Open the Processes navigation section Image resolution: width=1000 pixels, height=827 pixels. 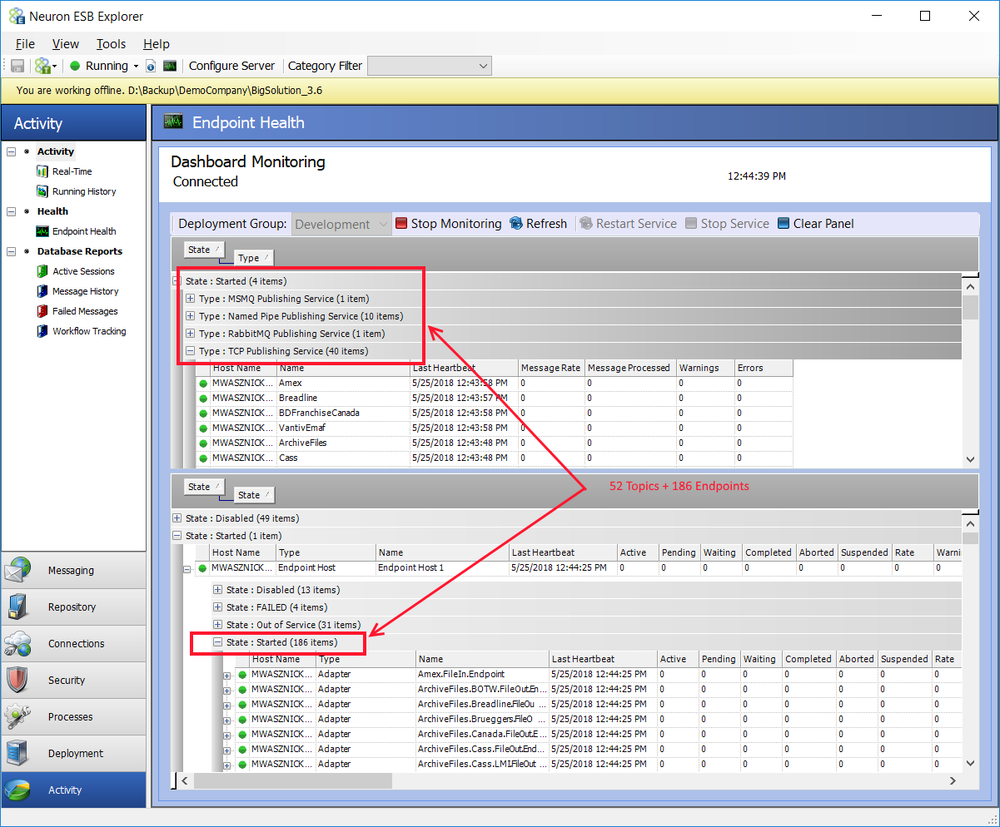pos(74,717)
